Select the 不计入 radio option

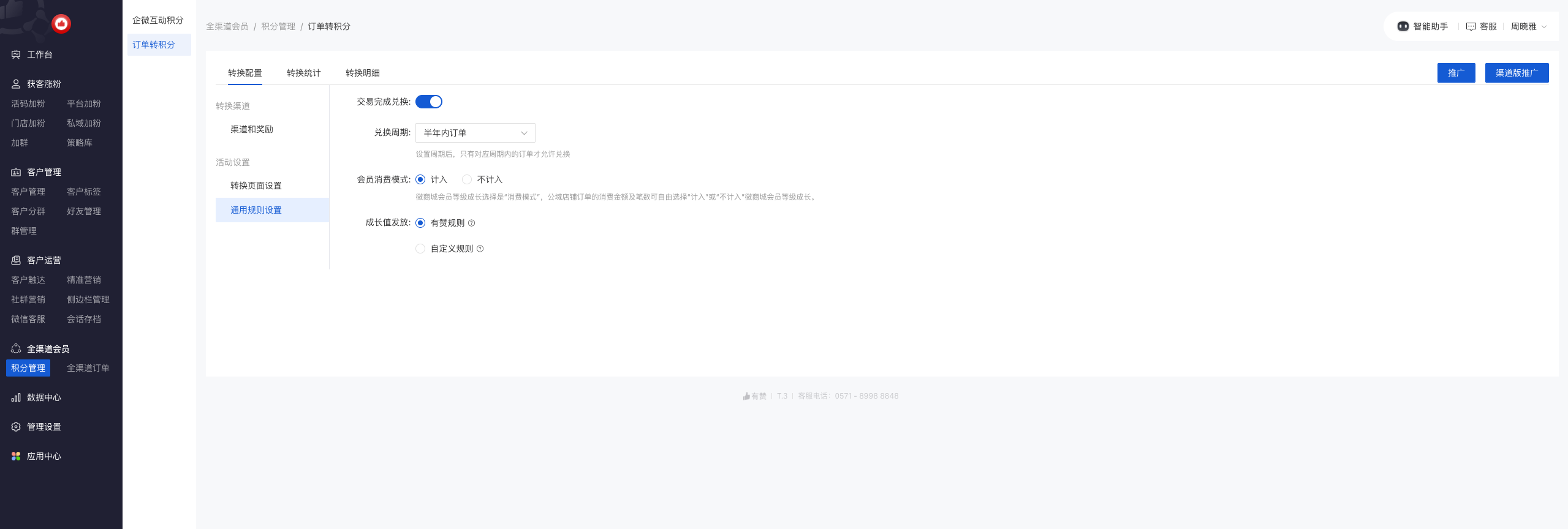(x=467, y=179)
